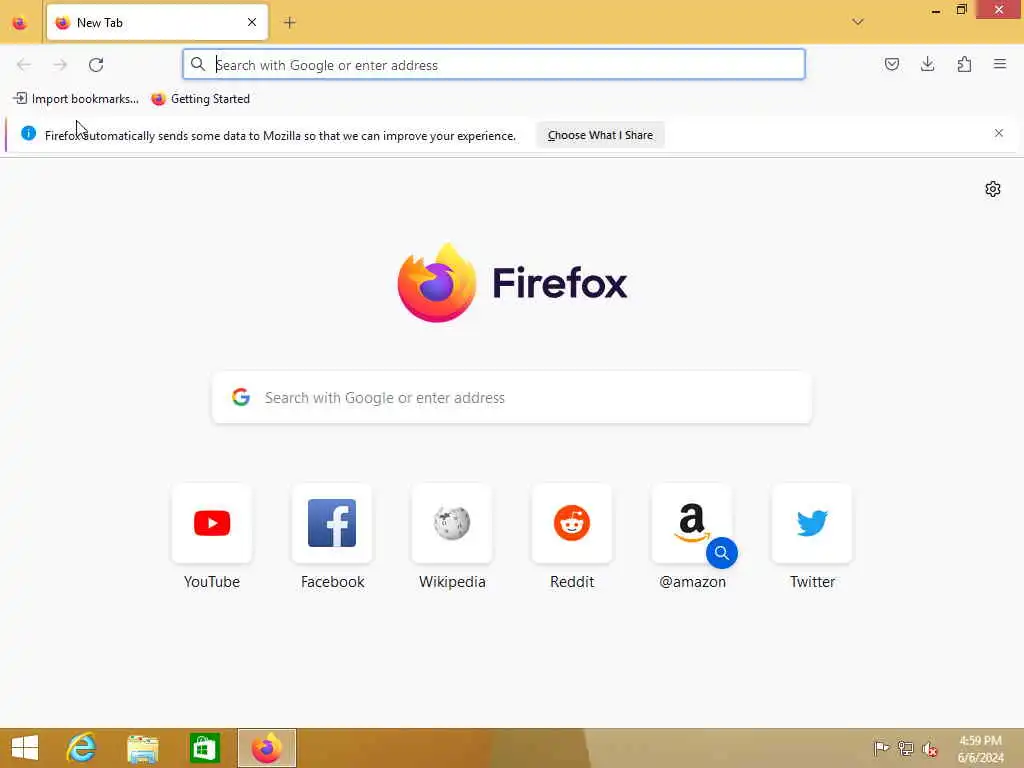Click the info icon in notification bar
The image size is (1024, 768).
tap(28, 133)
